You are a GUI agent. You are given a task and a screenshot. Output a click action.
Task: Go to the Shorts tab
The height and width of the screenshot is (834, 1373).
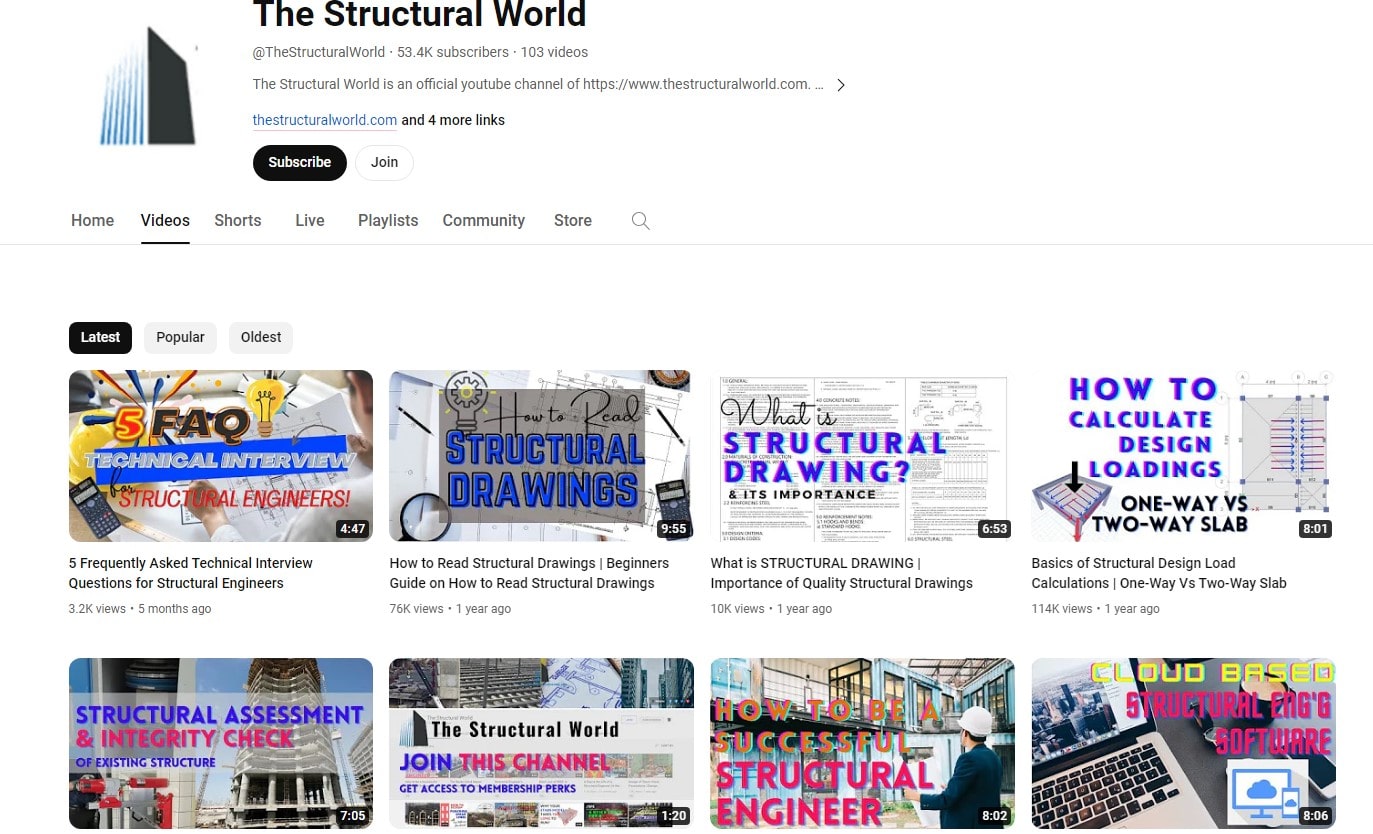[x=238, y=220]
